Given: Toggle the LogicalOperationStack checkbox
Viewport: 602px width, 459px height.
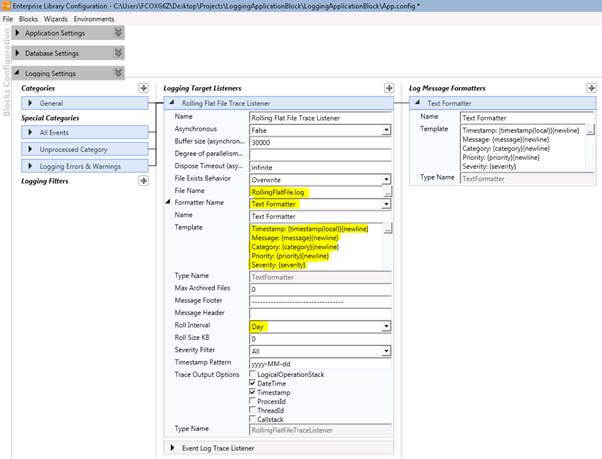Looking at the screenshot, I should [x=252, y=374].
